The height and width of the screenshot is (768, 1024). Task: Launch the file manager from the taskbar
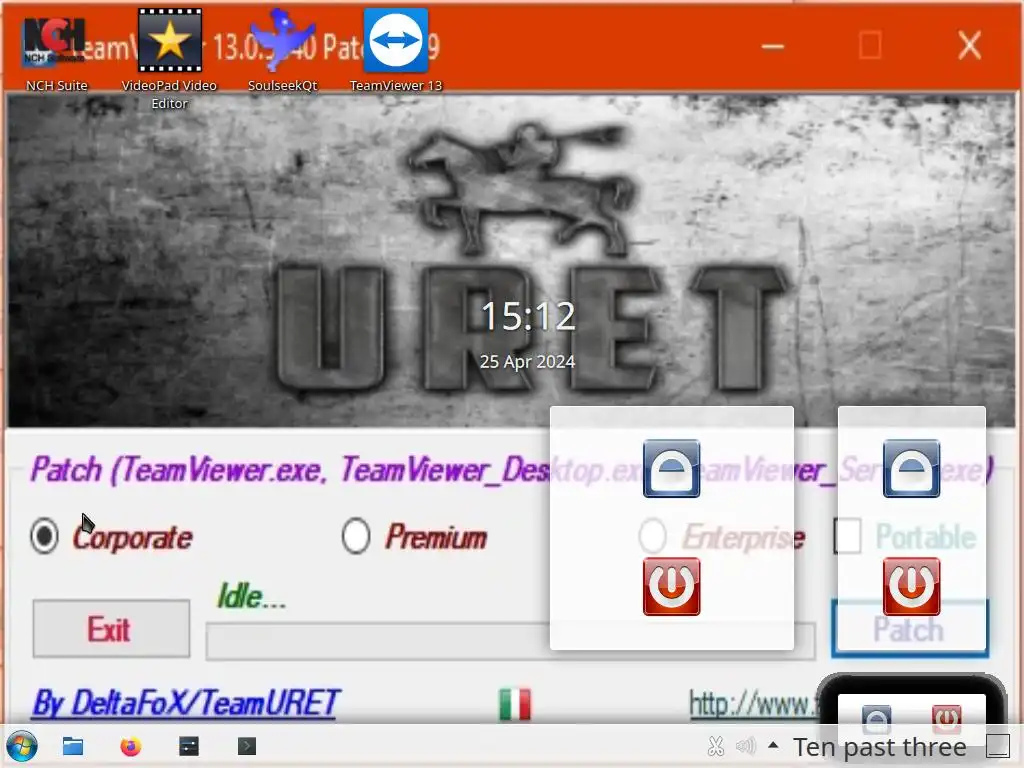72,746
